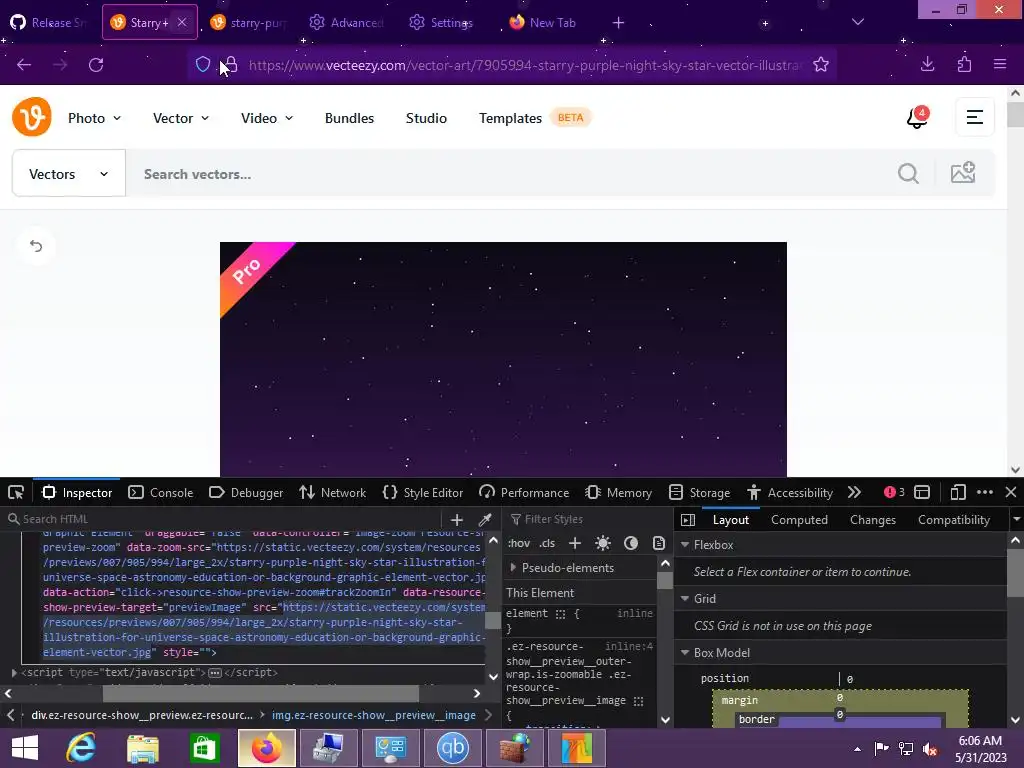
Task: Open the list all tabs chevron
Action: click(857, 22)
